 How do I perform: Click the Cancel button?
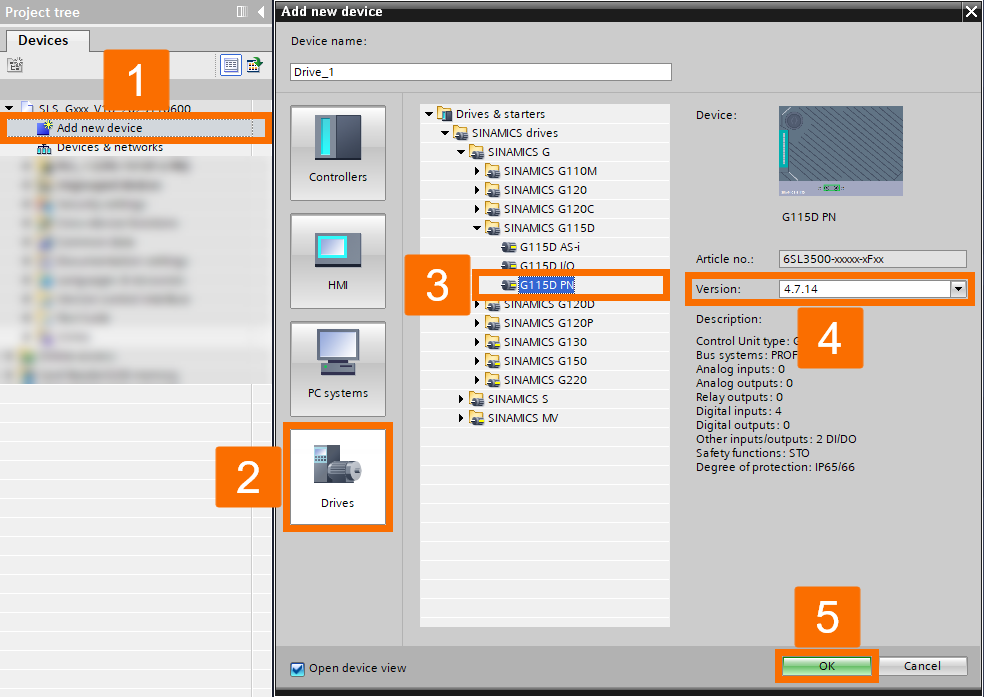922,666
